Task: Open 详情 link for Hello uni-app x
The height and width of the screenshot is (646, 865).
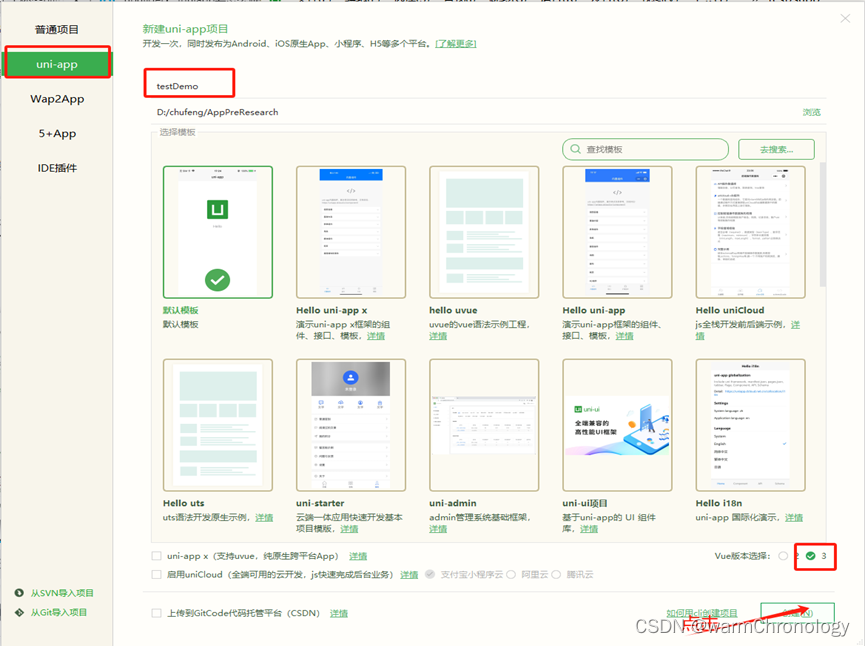Action: click(x=376, y=336)
